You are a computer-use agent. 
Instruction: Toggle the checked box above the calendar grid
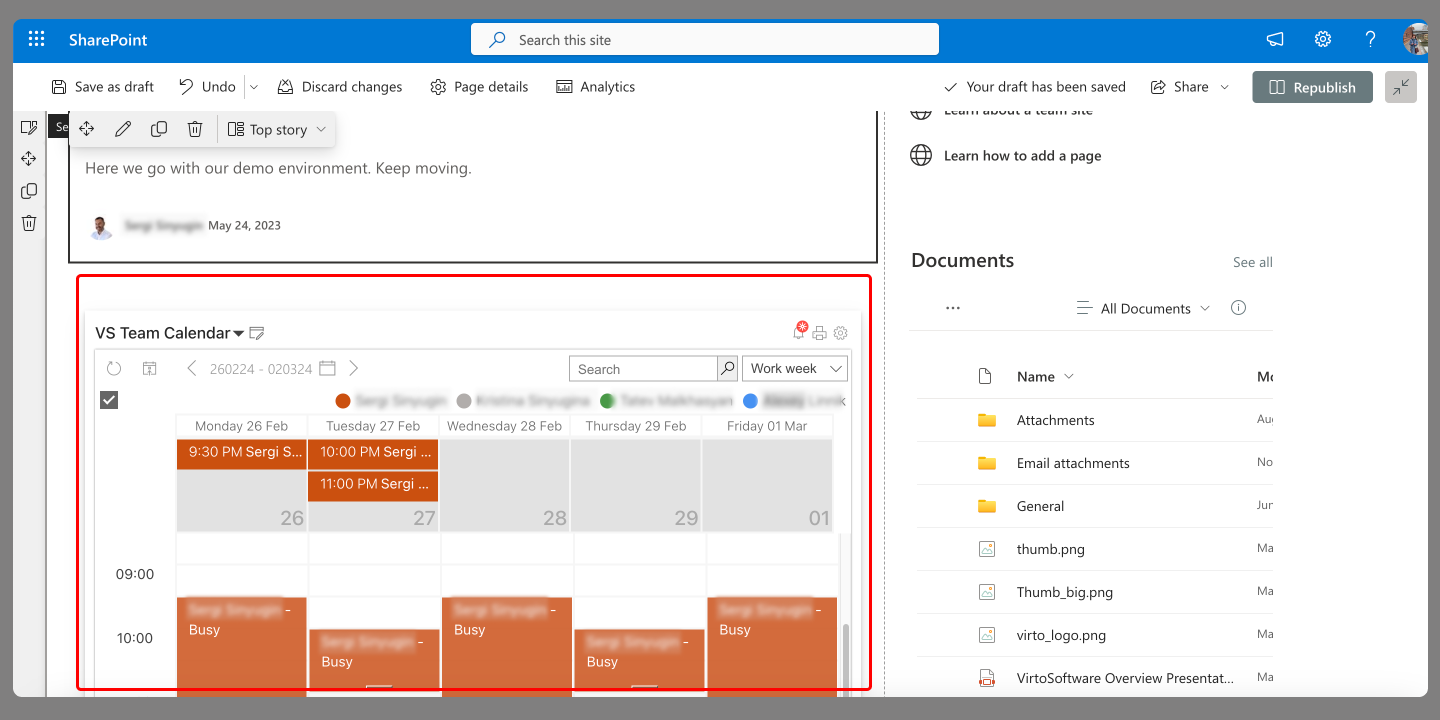click(x=110, y=400)
